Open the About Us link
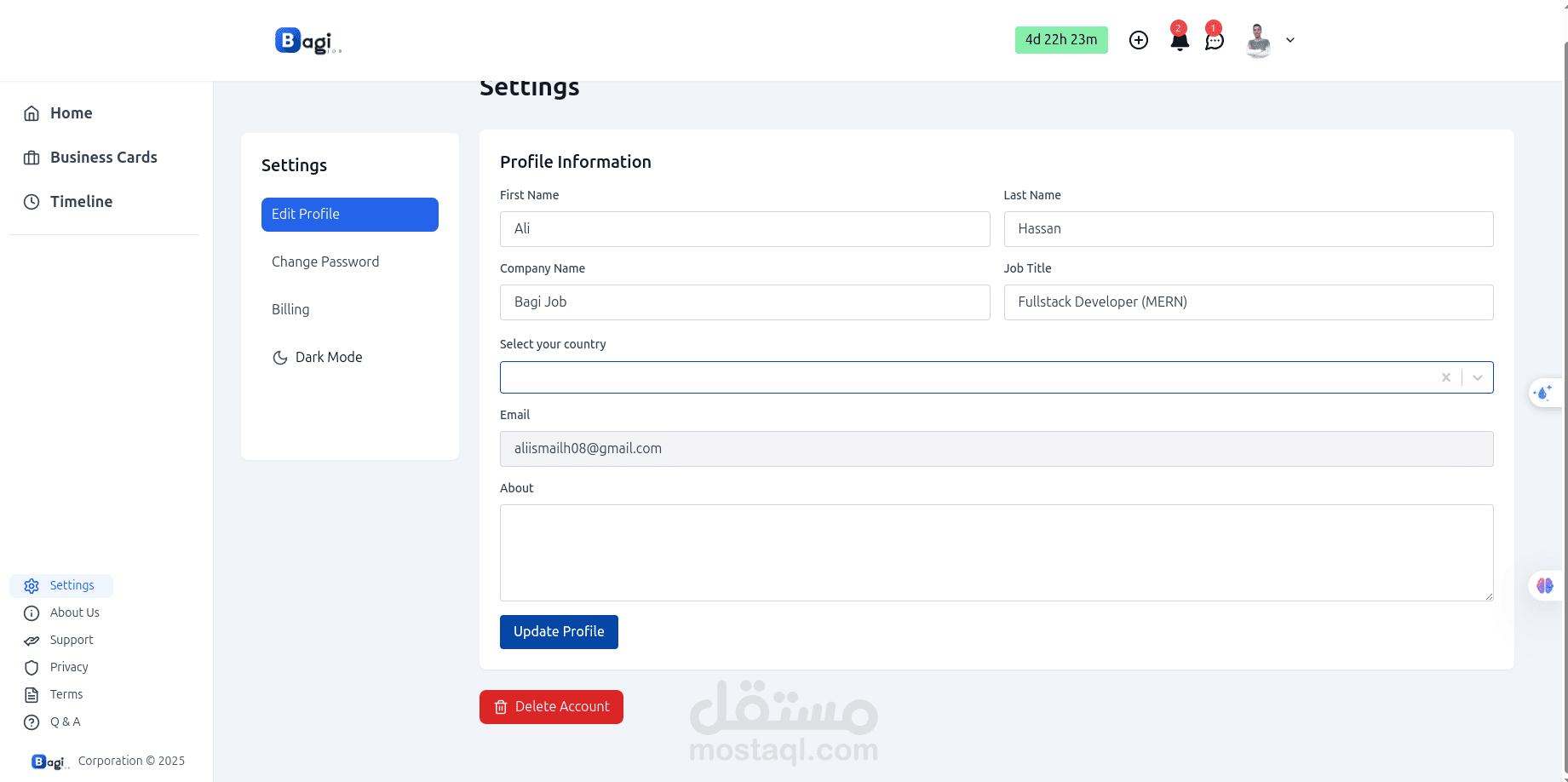This screenshot has width=1568, height=782. (74, 613)
